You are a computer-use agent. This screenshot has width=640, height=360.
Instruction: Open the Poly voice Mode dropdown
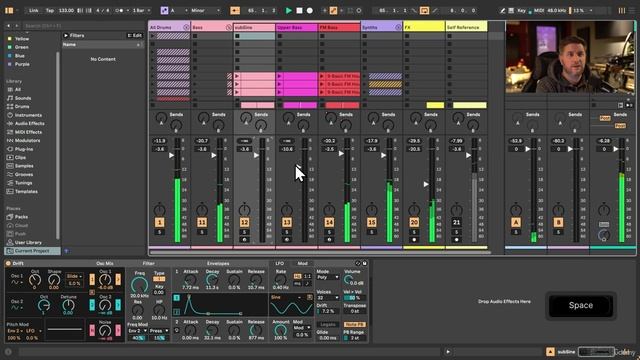pyautogui.click(x=328, y=278)
